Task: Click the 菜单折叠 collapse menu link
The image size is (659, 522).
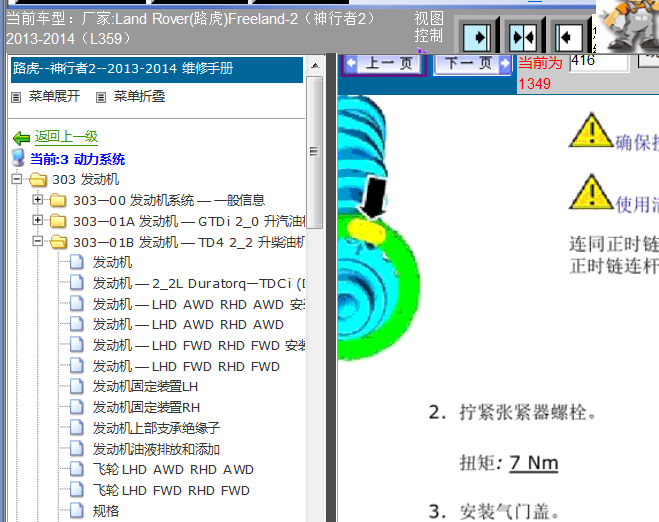Action: (x=139, y=96)
